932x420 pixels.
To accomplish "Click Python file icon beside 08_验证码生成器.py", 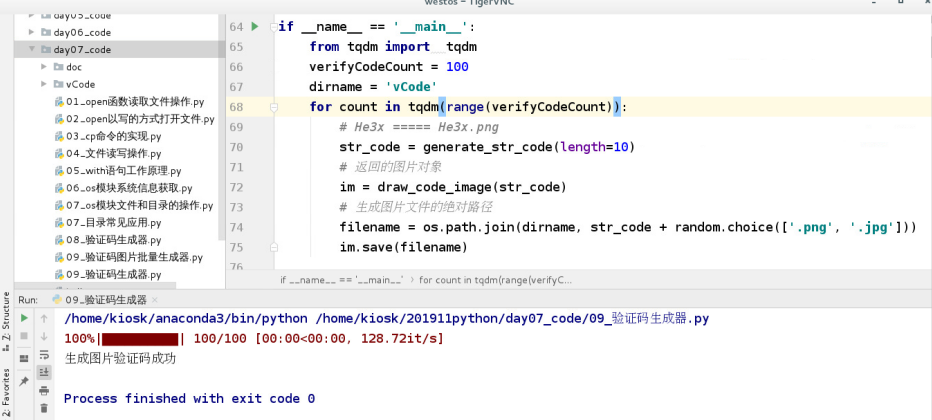I will (x=59, y=240).
